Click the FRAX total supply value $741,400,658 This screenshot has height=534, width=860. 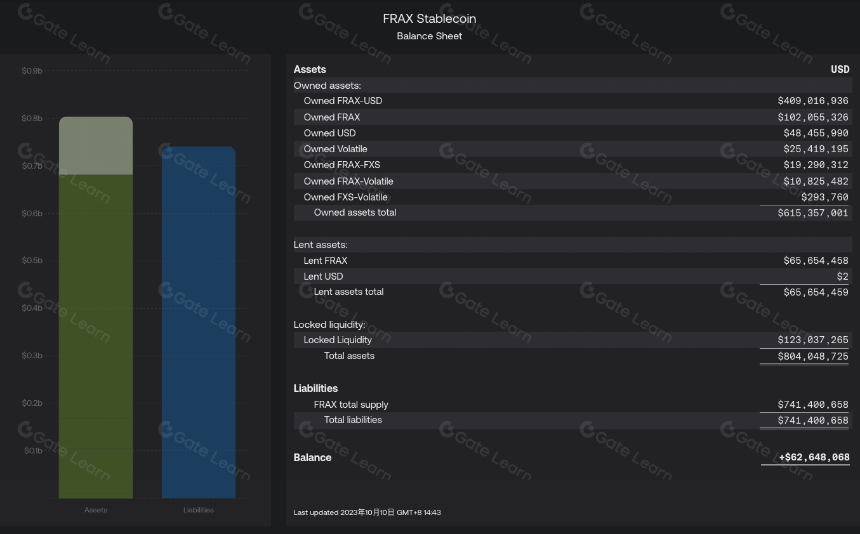813,405
